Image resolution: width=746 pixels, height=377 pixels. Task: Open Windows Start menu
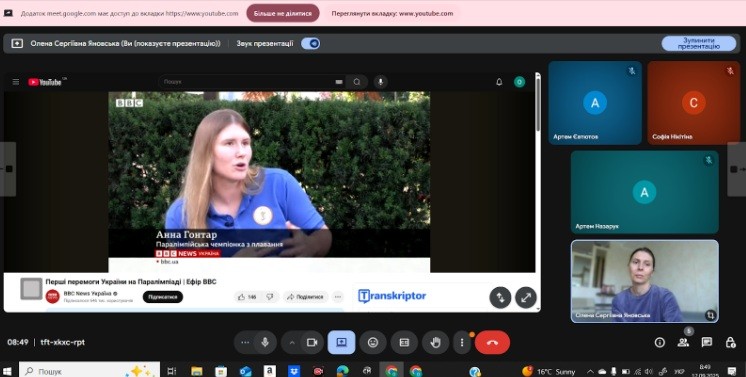pos(7,371)
